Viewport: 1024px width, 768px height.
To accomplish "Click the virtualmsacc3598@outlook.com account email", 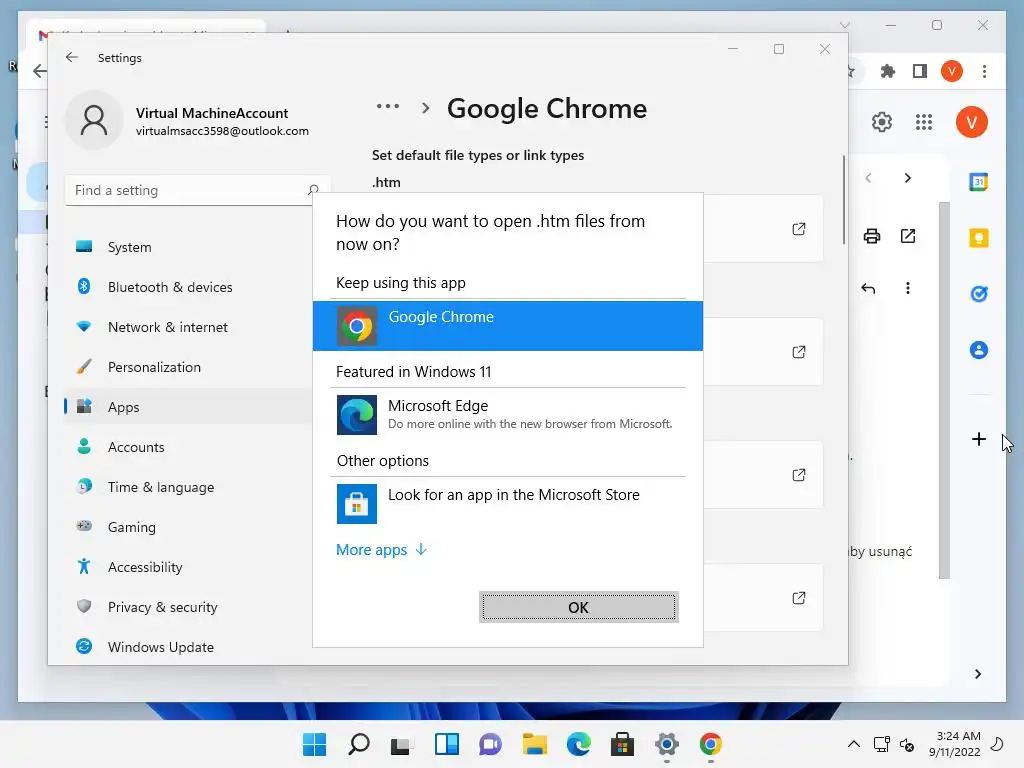I will click(222, 131).
